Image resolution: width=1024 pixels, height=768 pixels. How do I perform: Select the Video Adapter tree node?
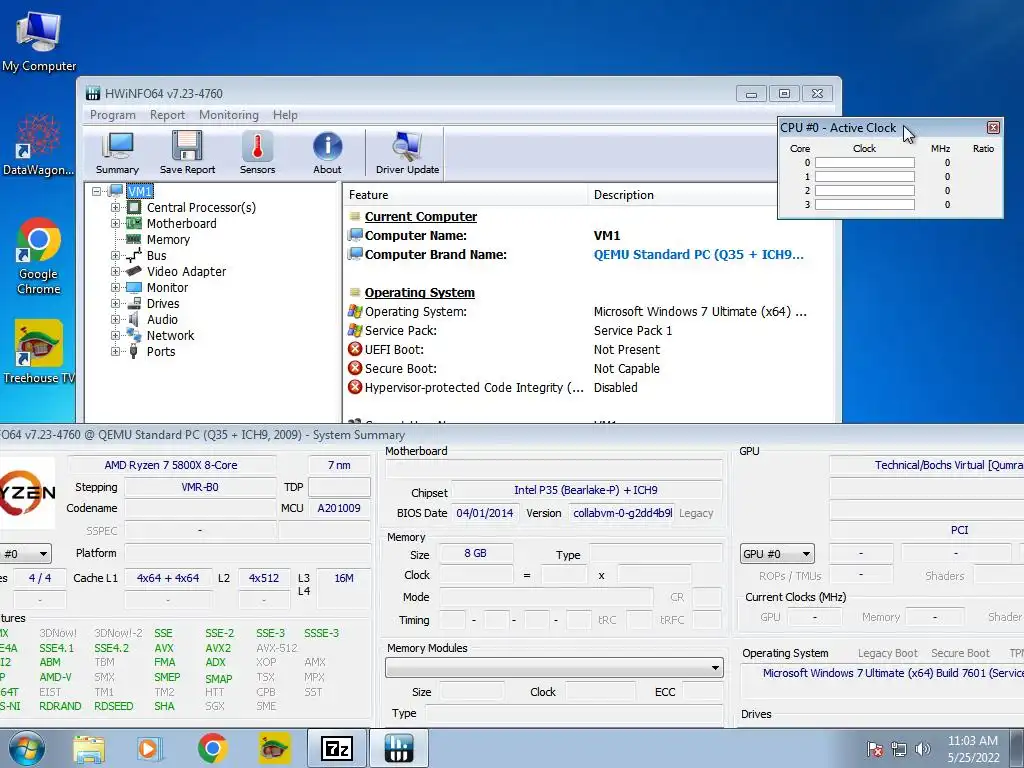[x=186, y=272]
